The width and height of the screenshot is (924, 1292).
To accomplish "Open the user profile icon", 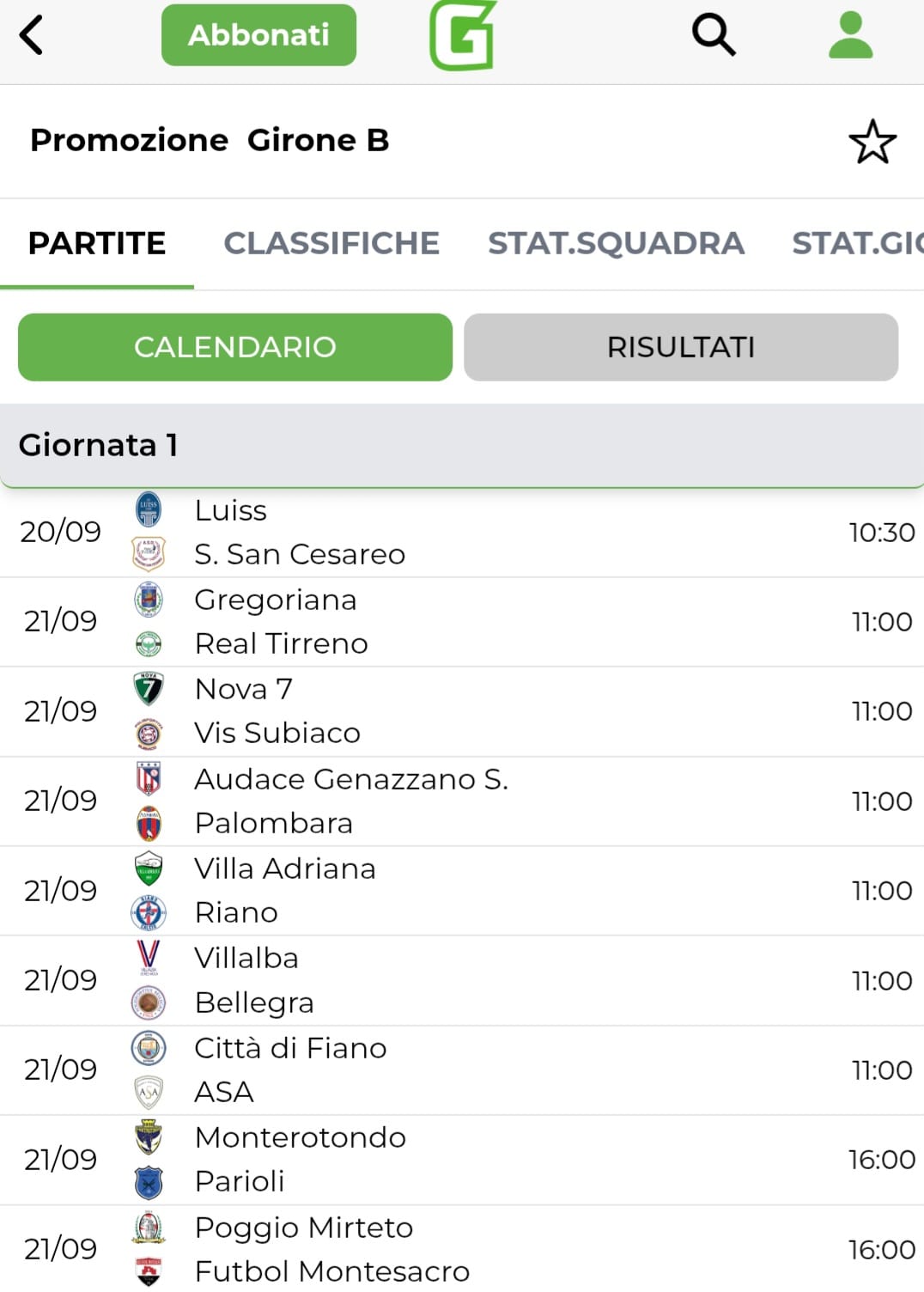I will 850,35.
